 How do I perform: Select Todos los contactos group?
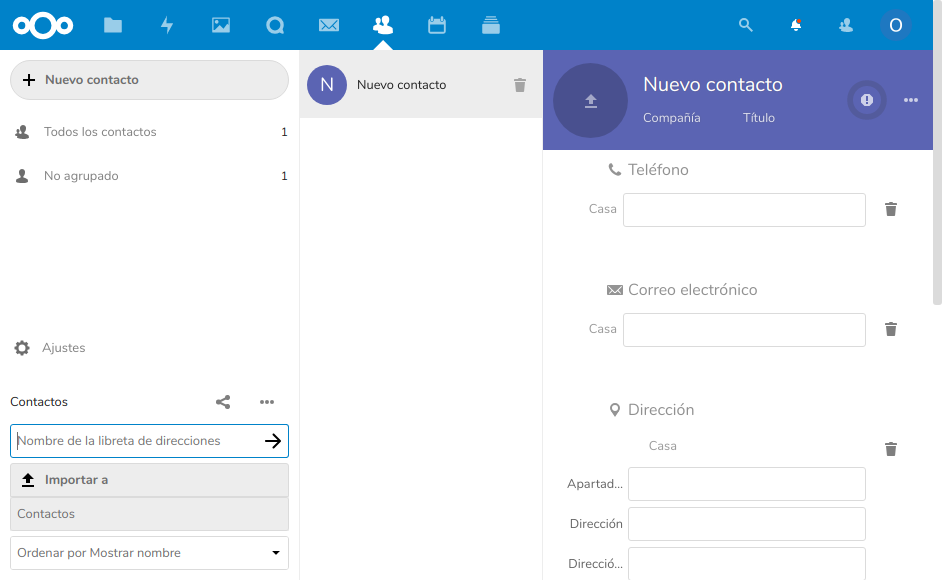[100, 132]
